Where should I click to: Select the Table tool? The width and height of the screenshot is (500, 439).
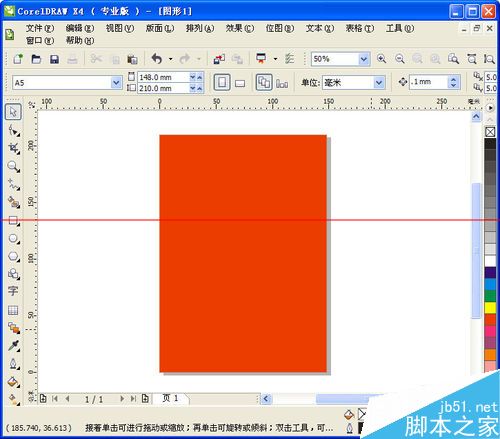coord(13,310)
